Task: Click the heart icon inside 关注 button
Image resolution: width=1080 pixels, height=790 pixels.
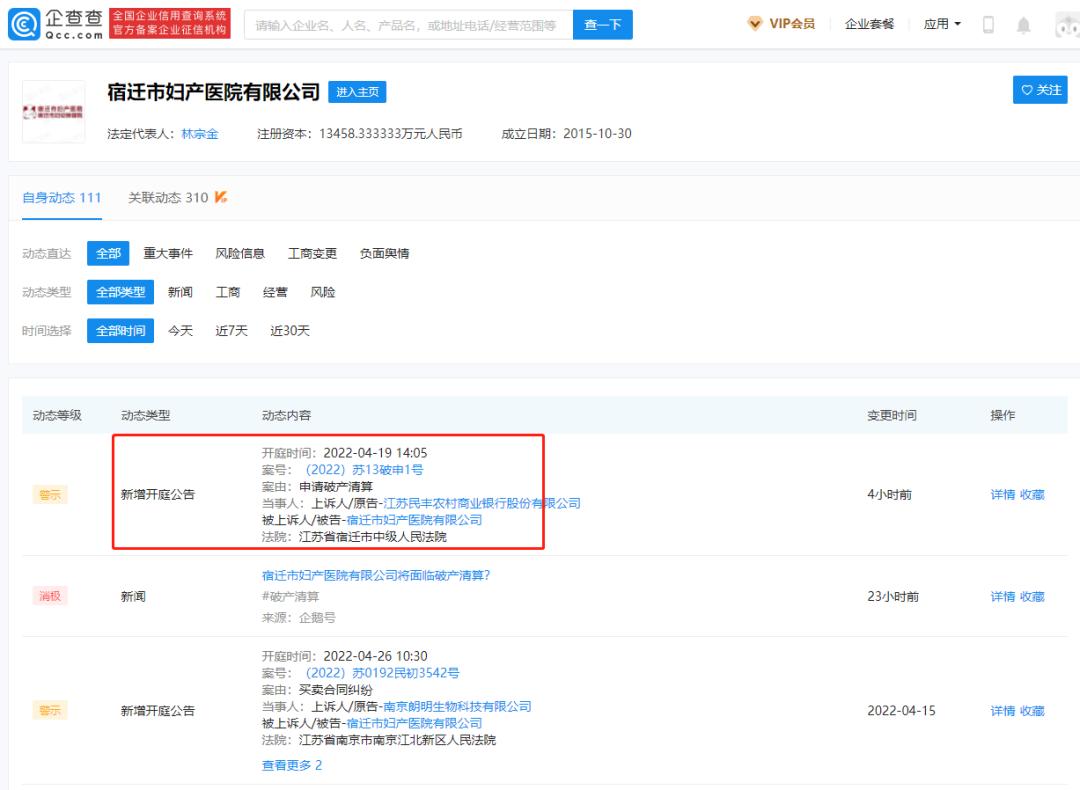Action: (1027, 90)
